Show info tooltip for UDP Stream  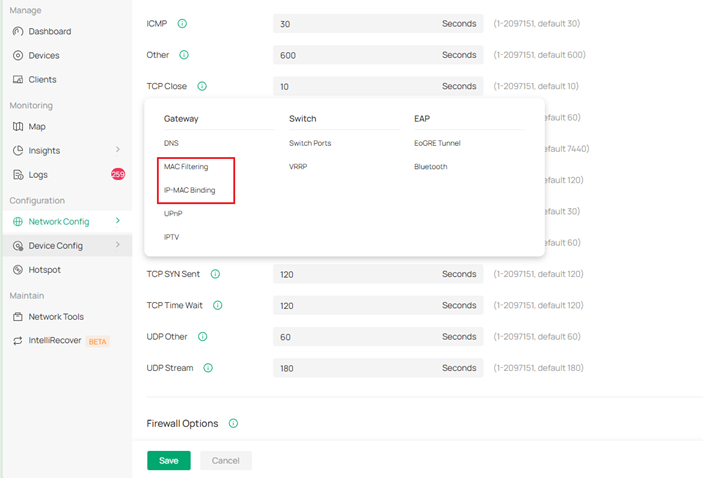coord(208,368)
